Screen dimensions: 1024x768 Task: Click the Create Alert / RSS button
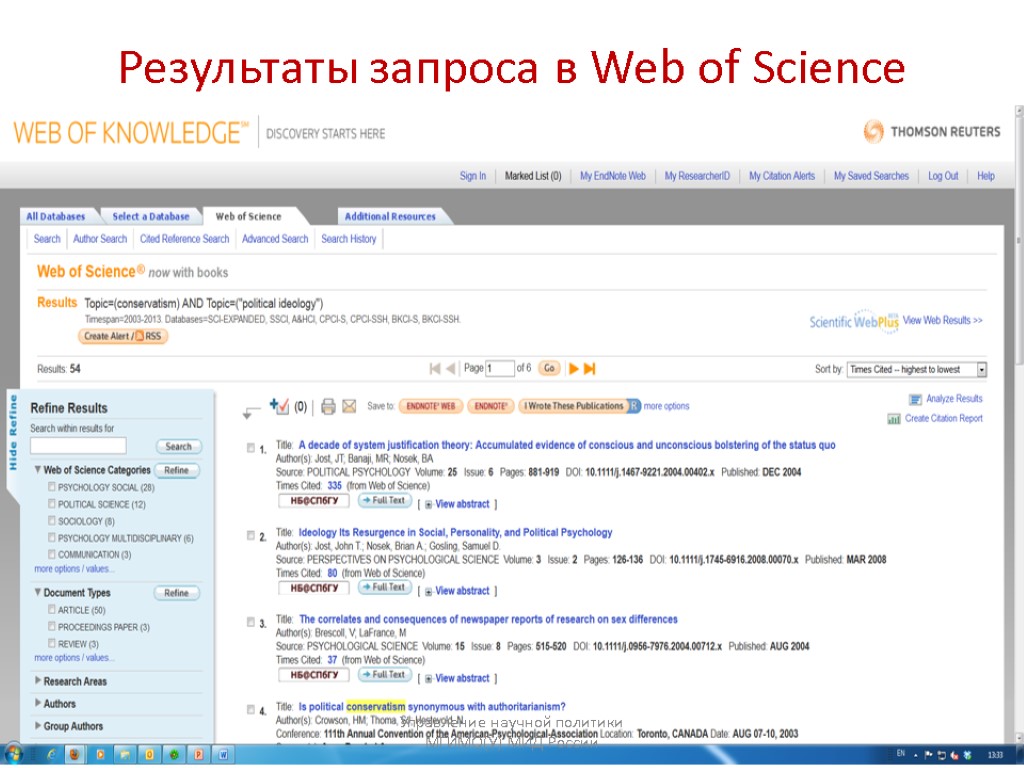pyautogui.click(x=123, y=336)
